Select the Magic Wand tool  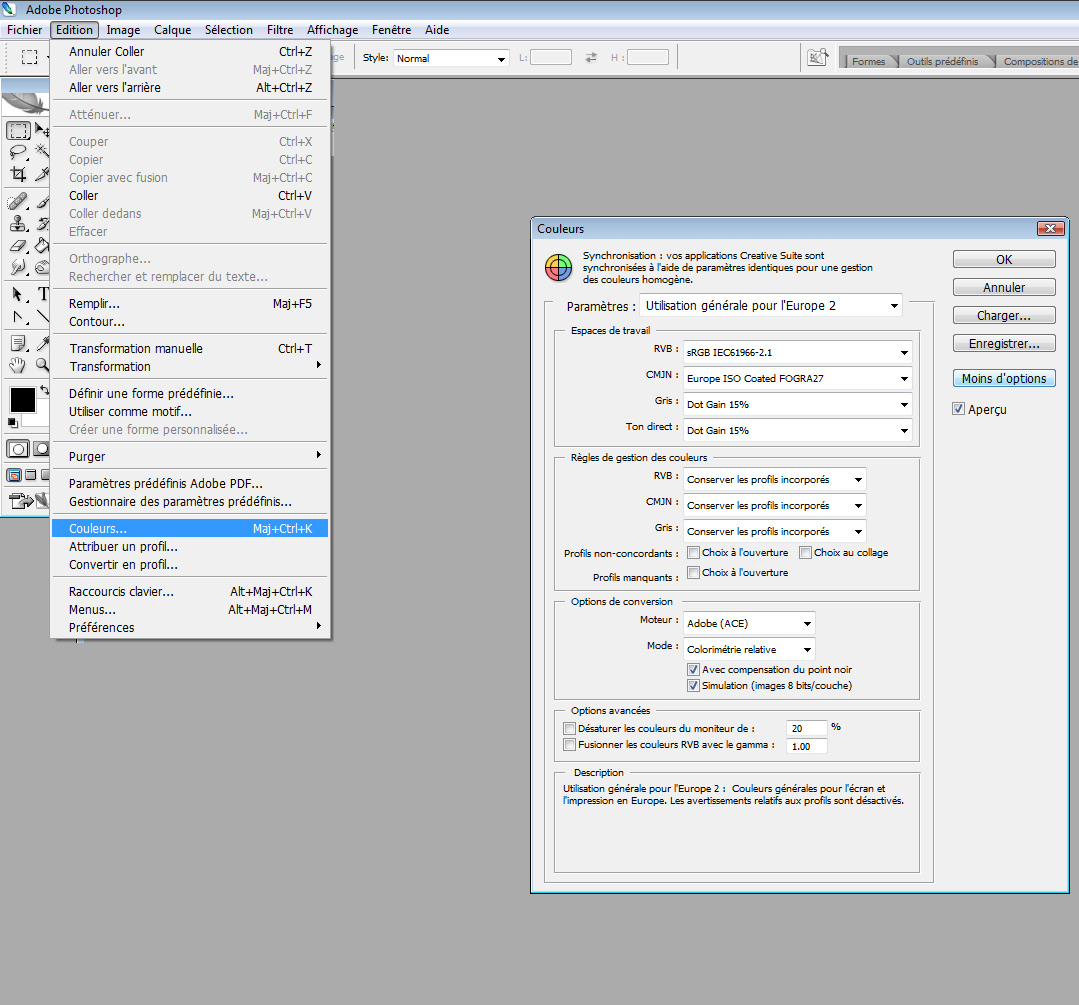[42, 151]
